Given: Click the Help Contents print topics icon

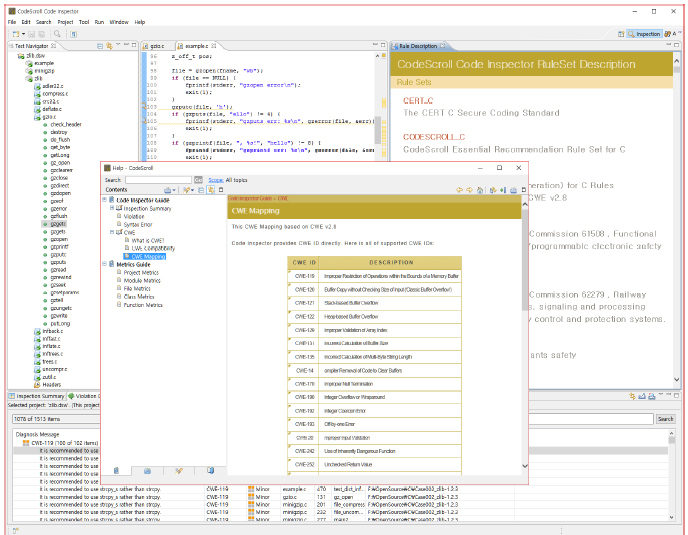Looking at the screenshot, I should tap(167, 190).
